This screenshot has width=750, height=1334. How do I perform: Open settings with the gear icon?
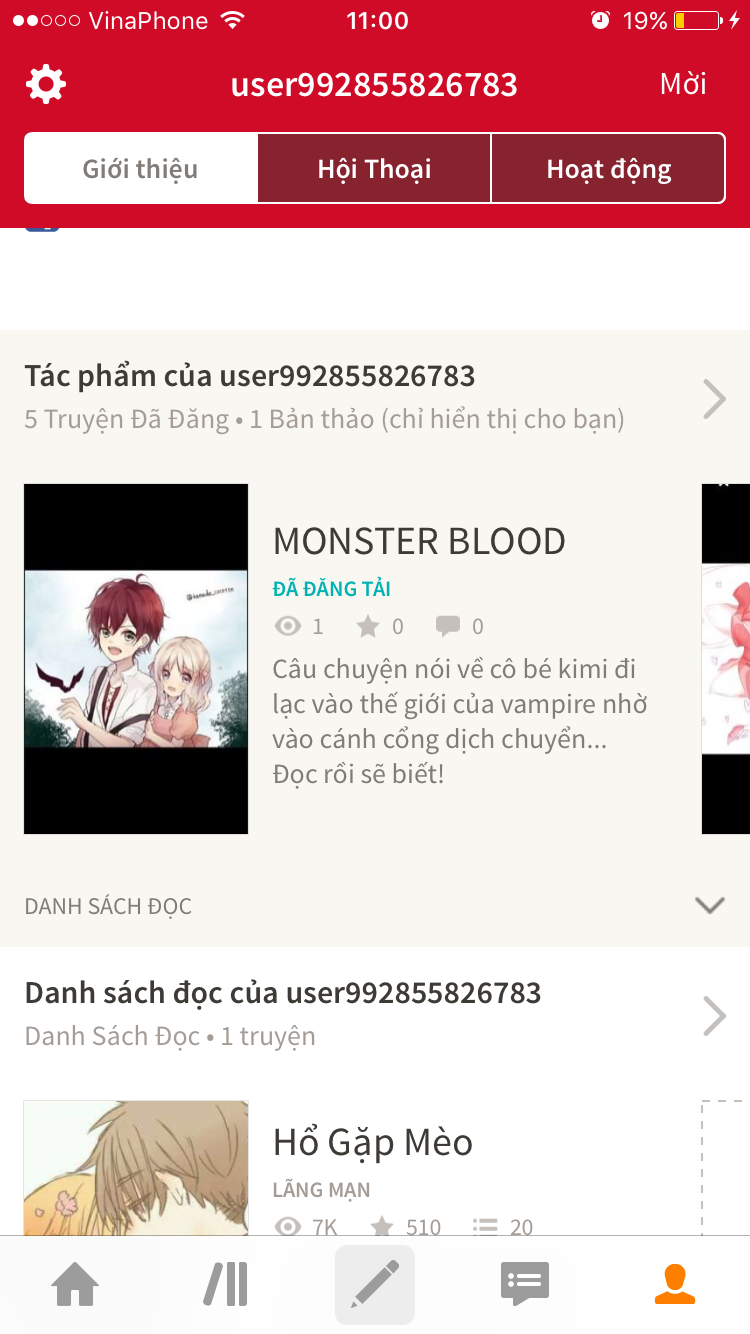point(46,84)
